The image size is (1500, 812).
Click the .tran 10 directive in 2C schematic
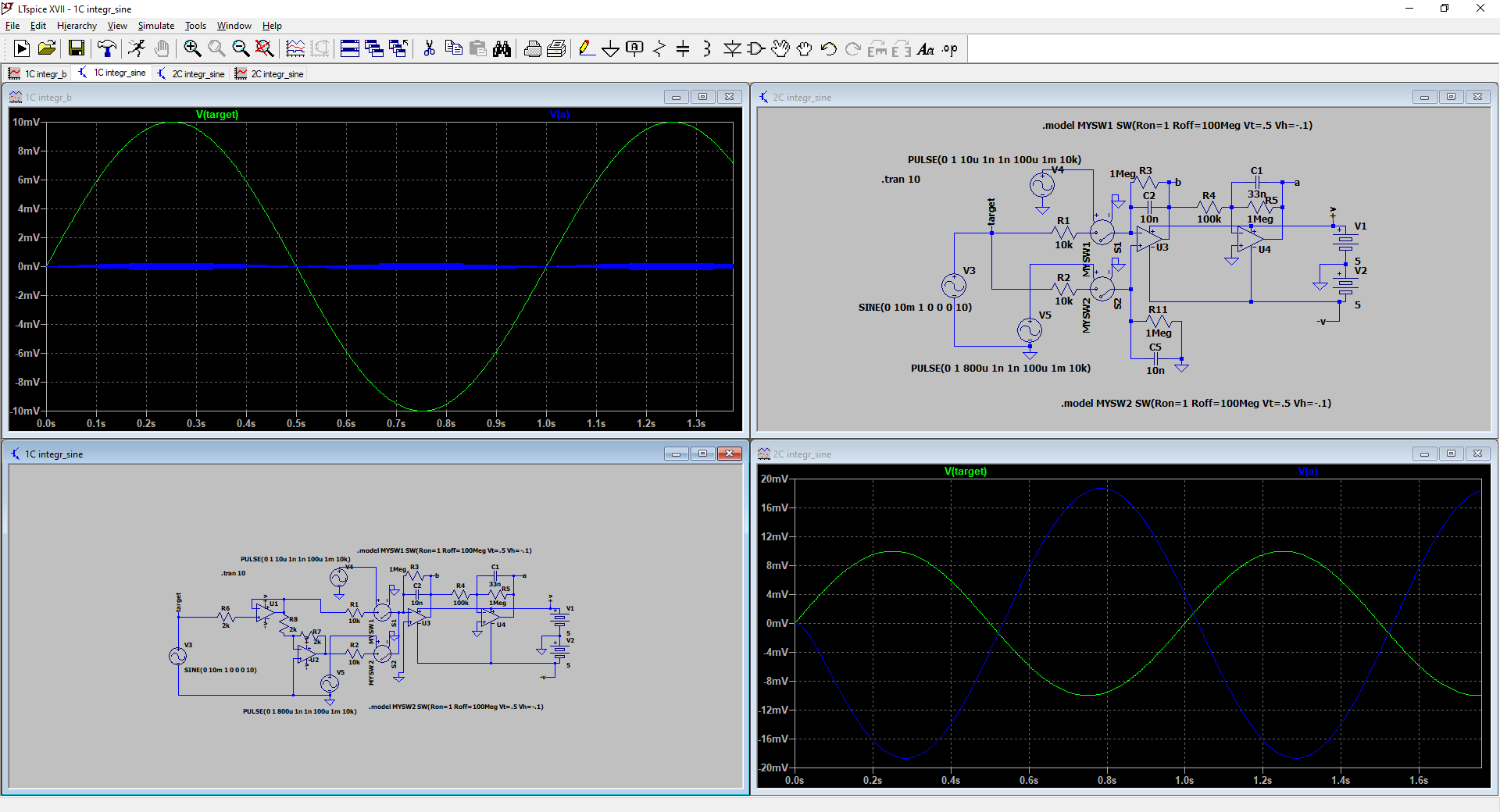901,180
